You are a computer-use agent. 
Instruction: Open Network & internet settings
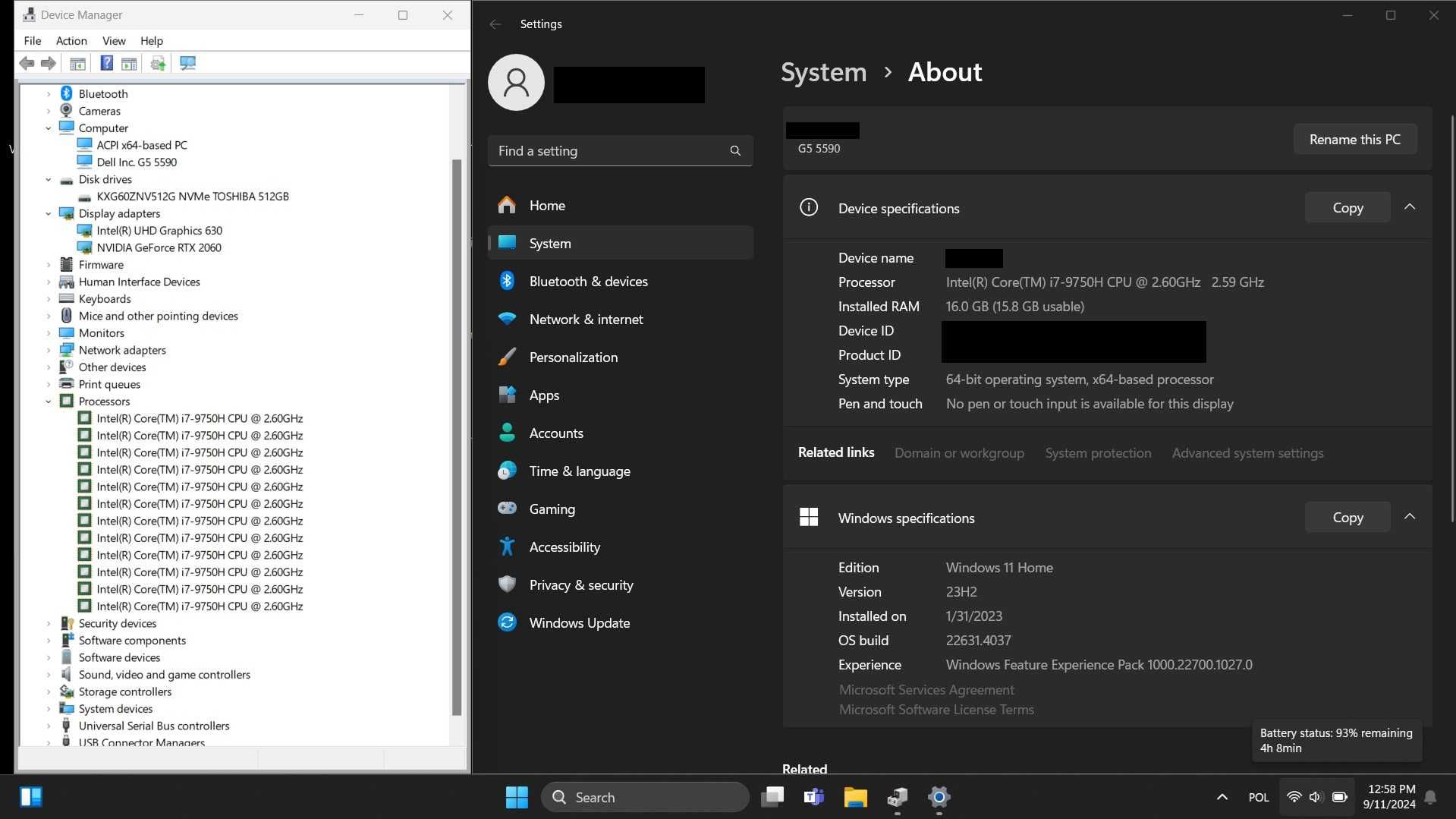[x=621, y=319]
